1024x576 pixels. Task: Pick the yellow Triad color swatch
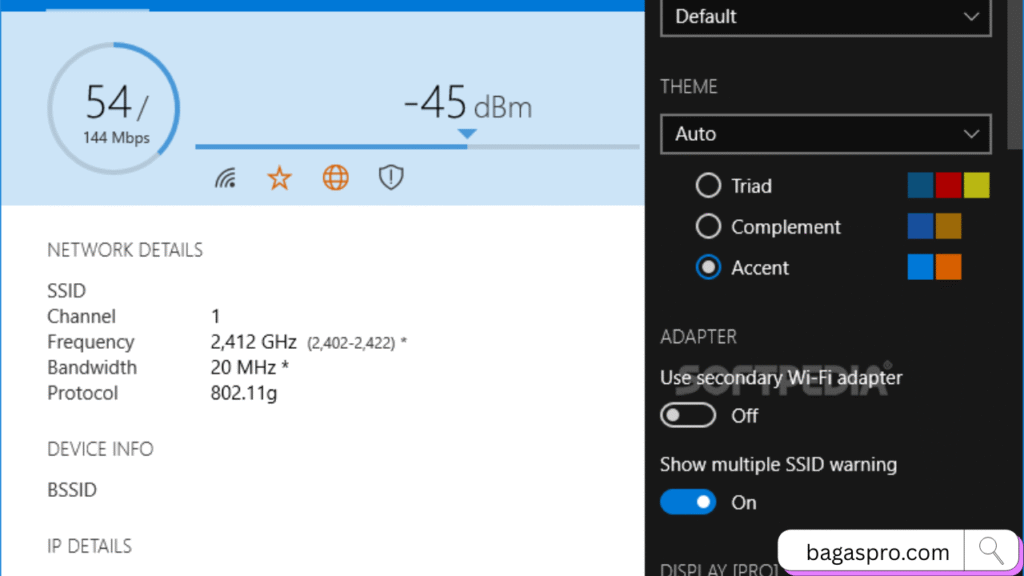(977, 186)
